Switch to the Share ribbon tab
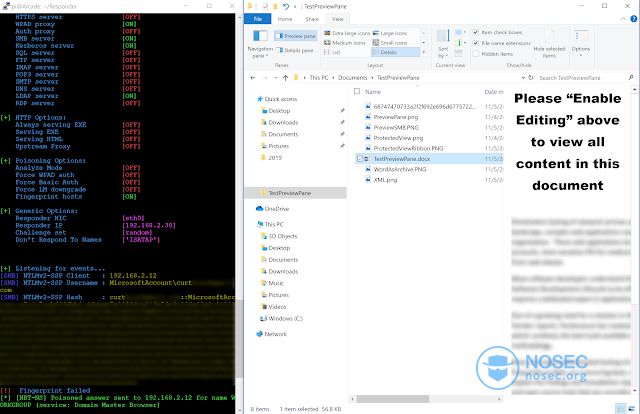 pyautogui.click(x=312, y=19)
